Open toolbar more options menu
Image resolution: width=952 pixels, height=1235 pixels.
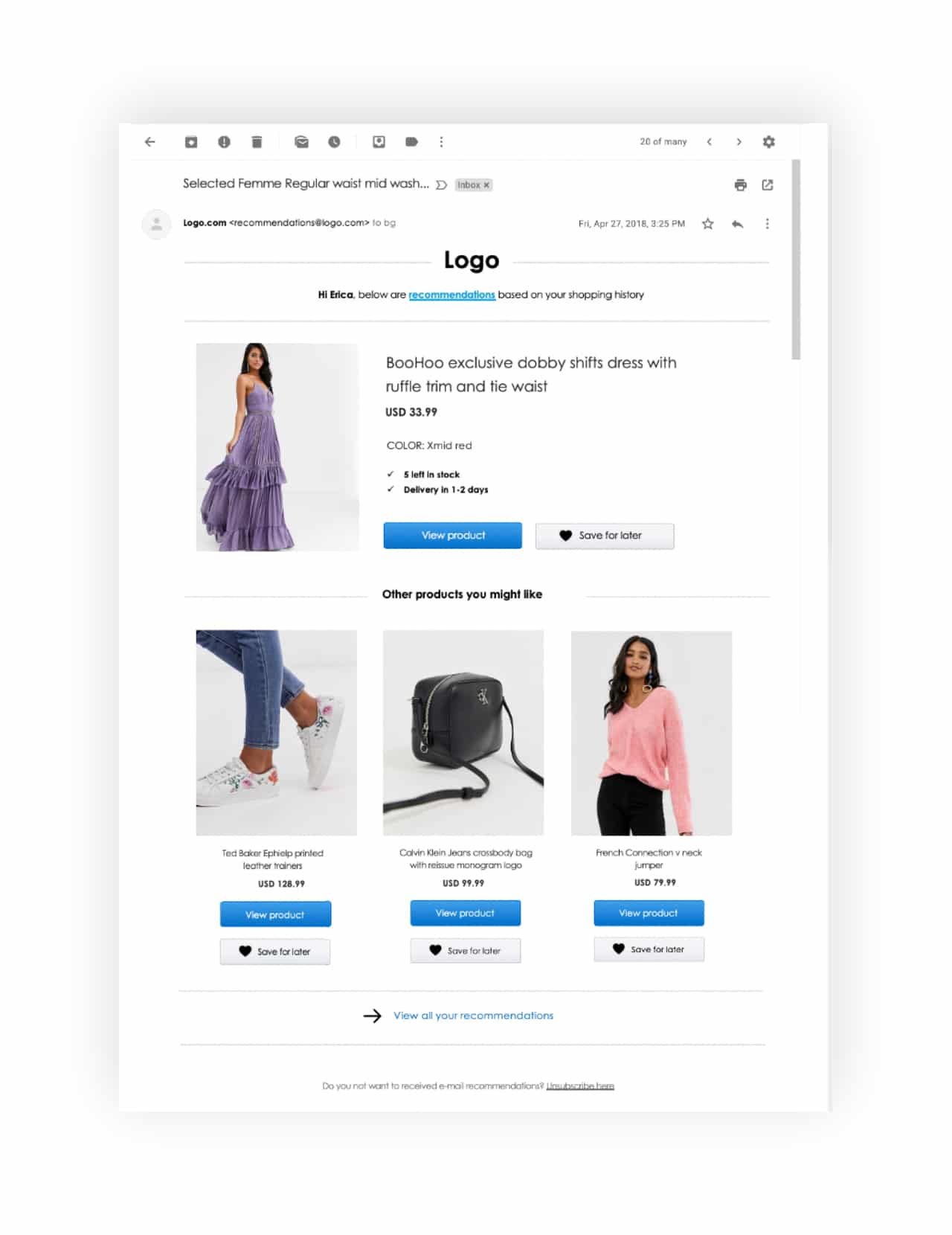tap(441, 141)
